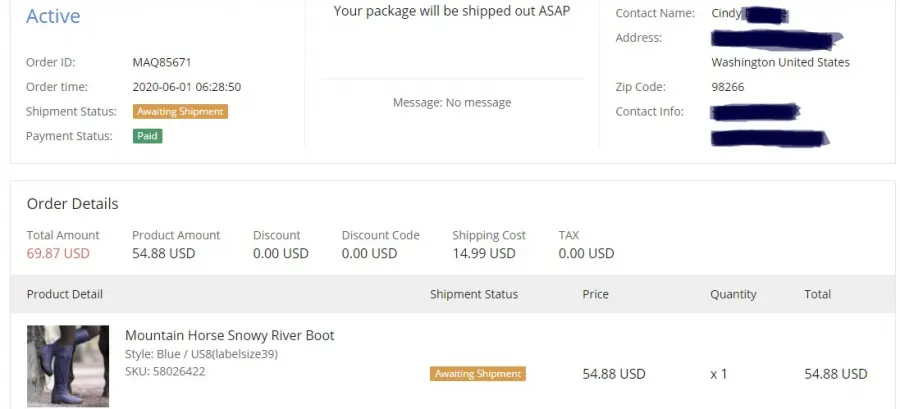Click the Awaiting Shipment badge under Order ID

[180, 111]
